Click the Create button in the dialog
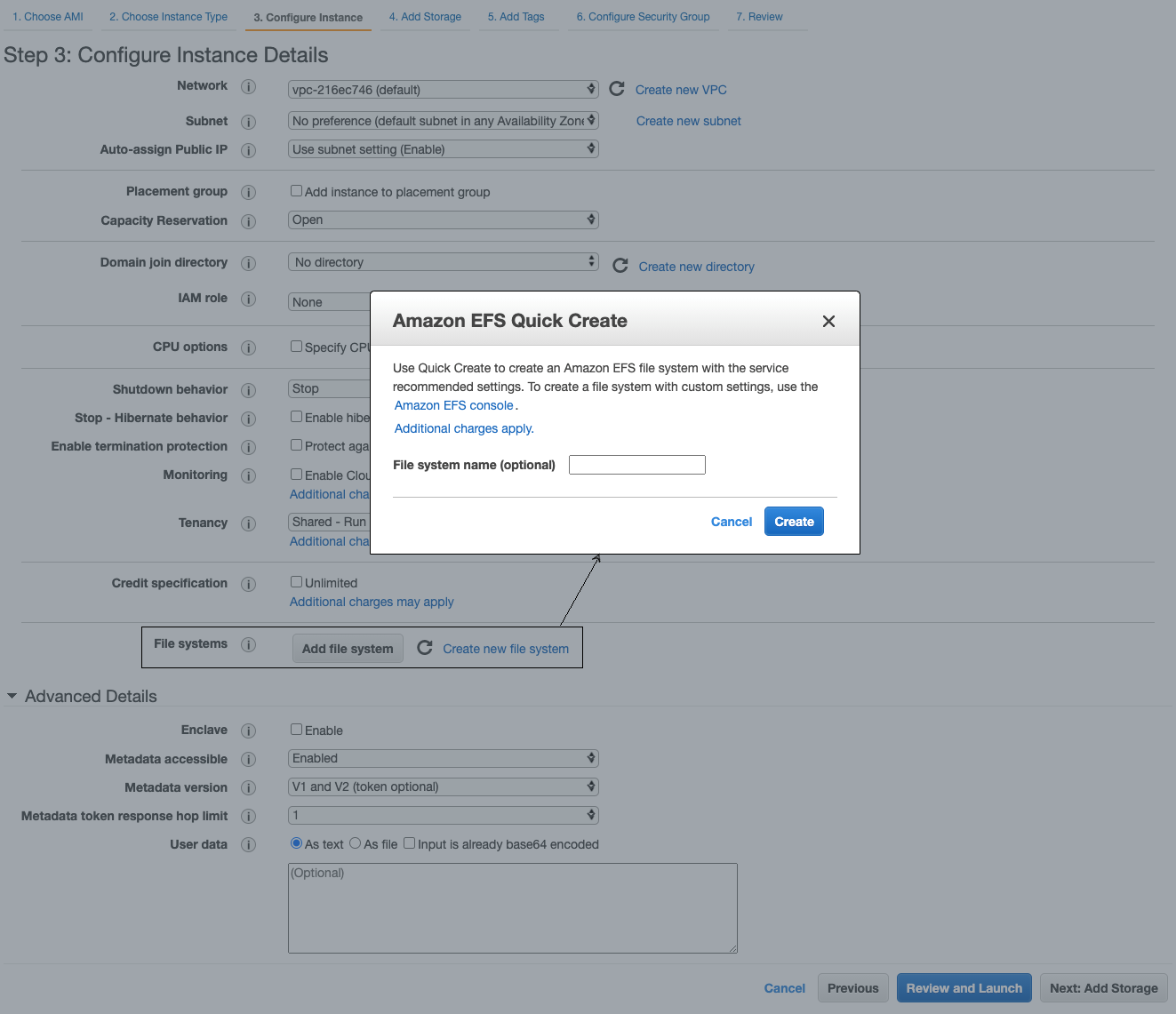 793,521
